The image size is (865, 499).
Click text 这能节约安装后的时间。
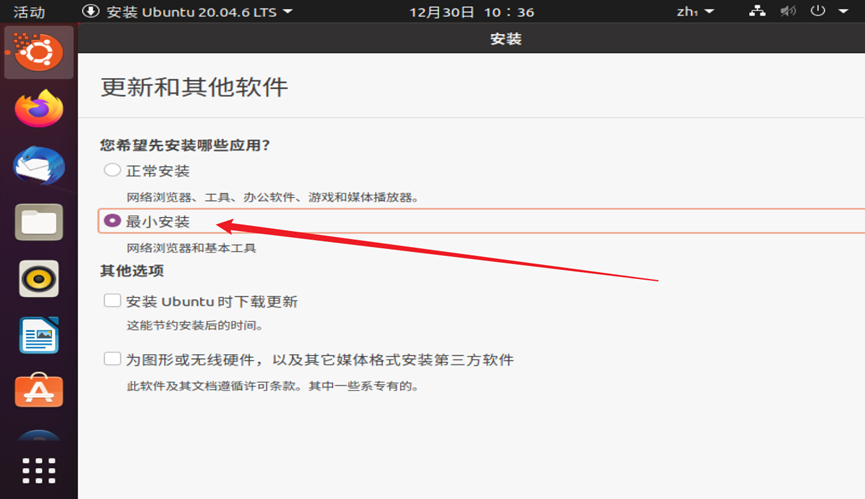(x=195, y=325)
